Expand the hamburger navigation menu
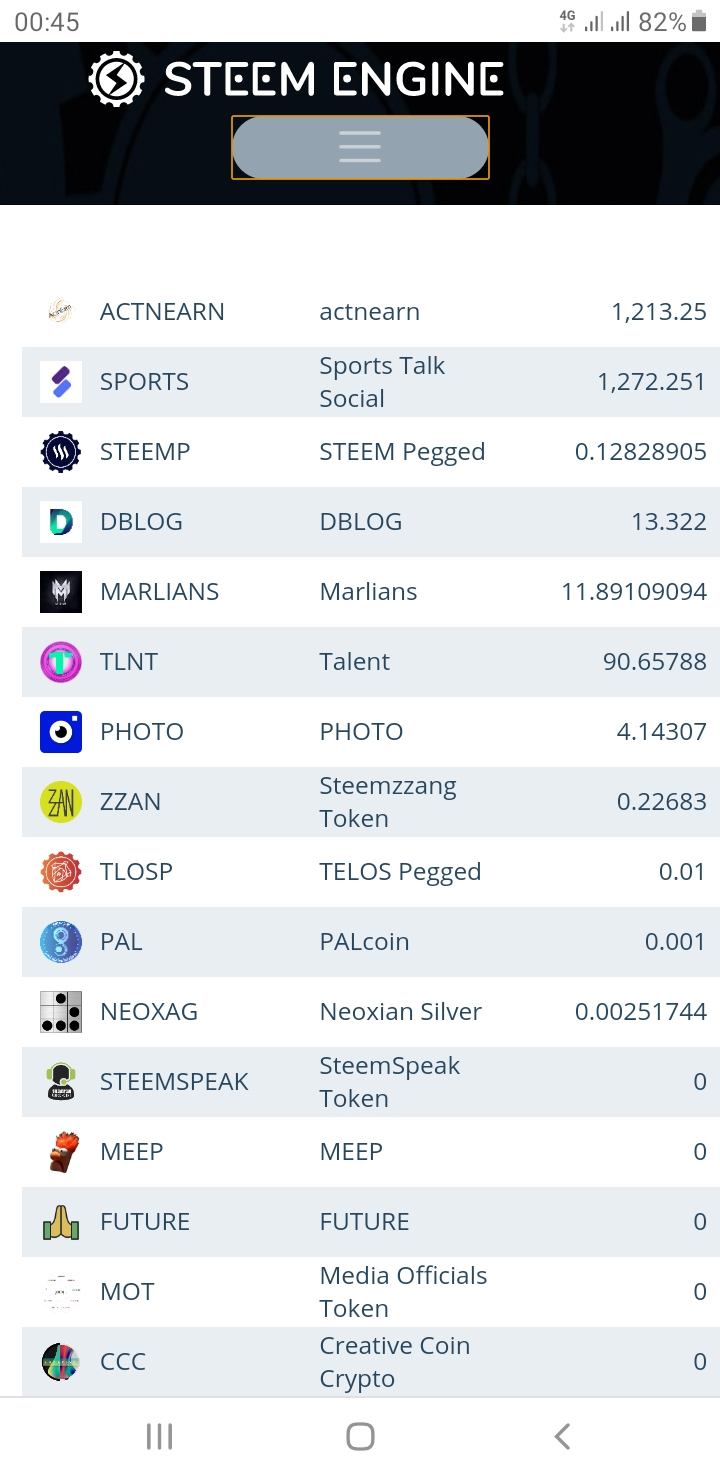The image size is (720, 1480). 360,147
